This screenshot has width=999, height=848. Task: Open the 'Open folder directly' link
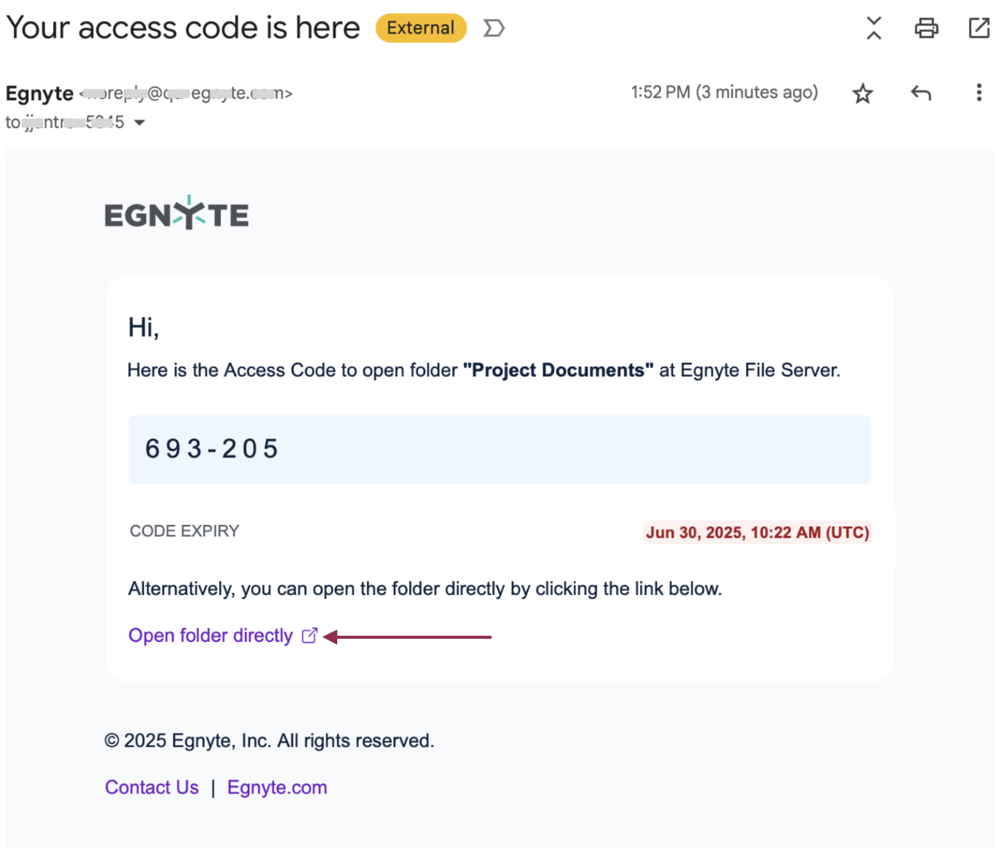tap(210, 636)
